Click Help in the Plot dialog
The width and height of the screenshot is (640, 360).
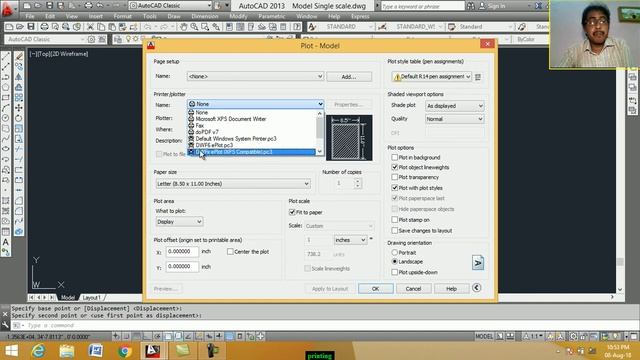click(x=451, y=289)
